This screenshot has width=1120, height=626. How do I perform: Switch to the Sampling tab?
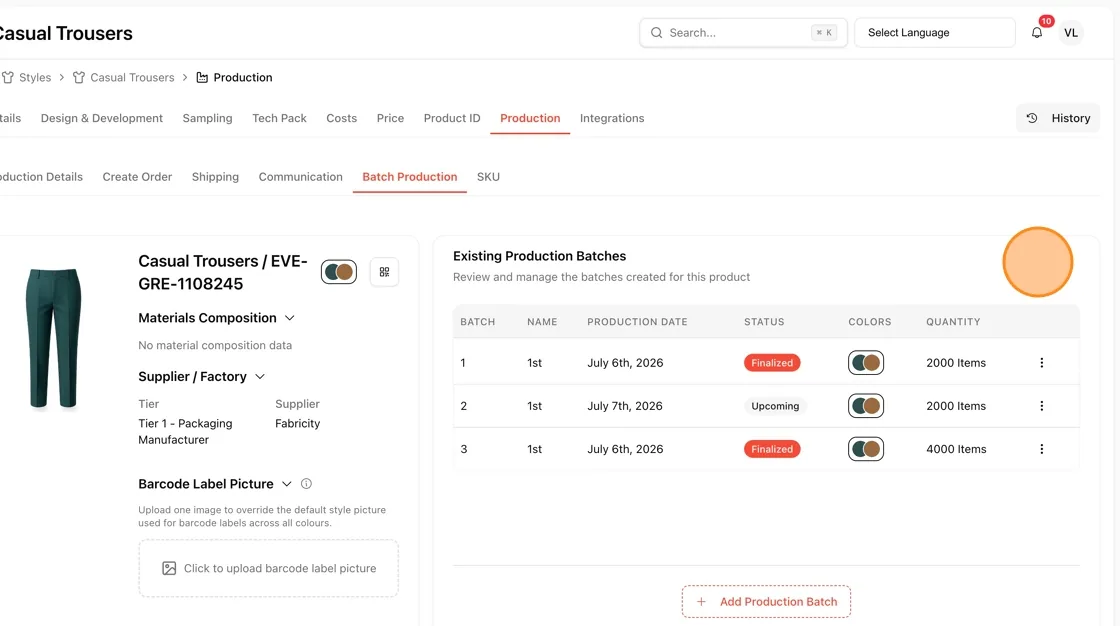(207, 118)
